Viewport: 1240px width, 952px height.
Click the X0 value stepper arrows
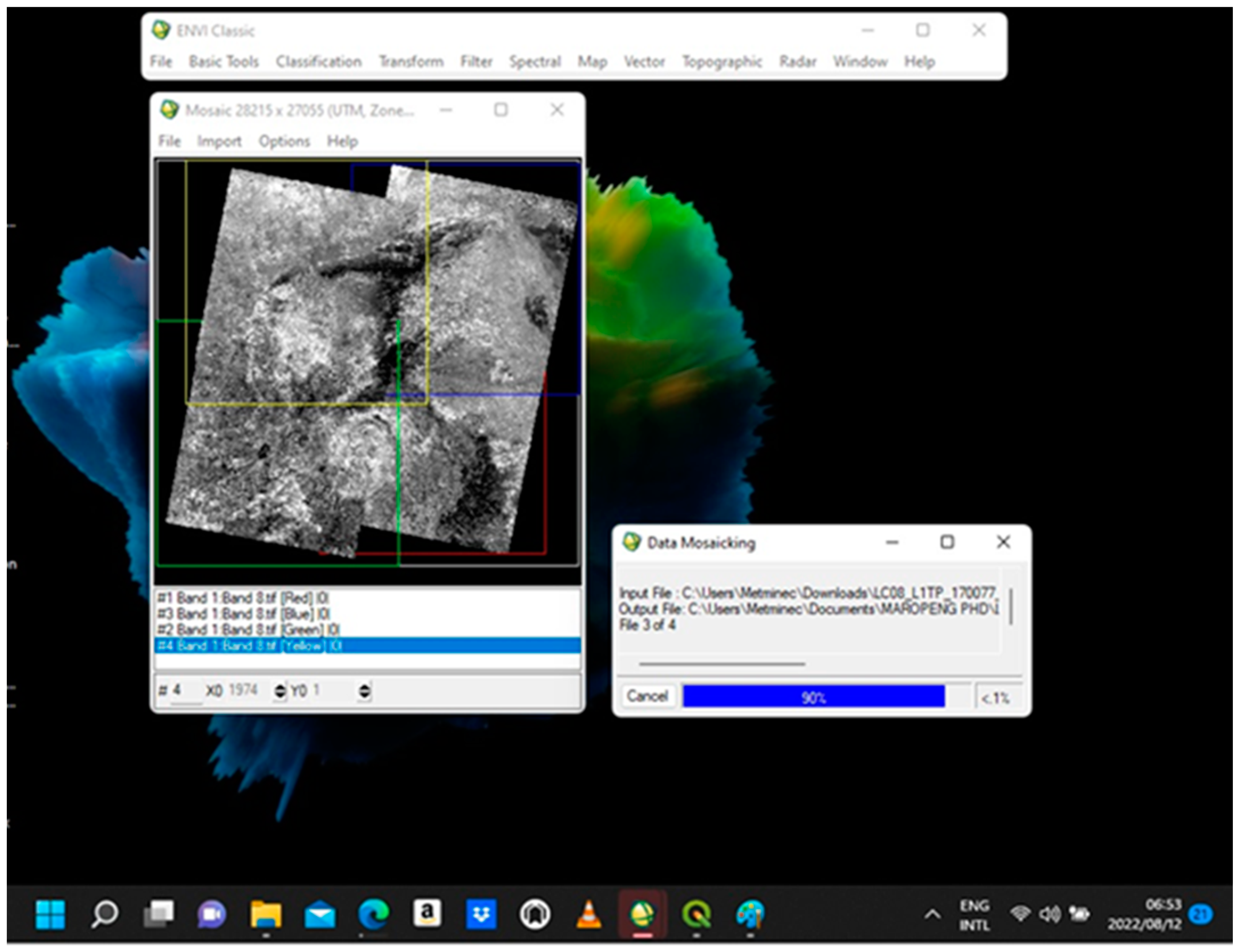click(280, 691)
